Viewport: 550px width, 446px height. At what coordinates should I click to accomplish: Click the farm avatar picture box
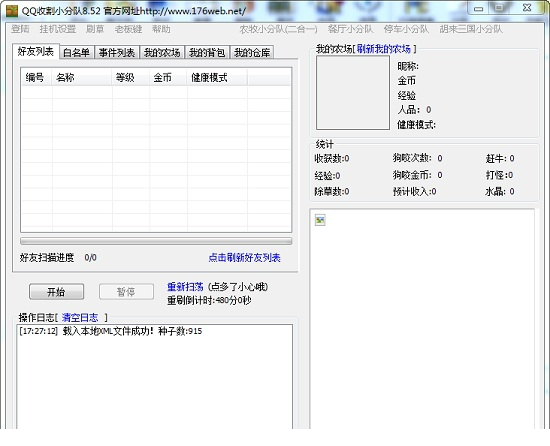pyautogui.click(x=353, y=93)
